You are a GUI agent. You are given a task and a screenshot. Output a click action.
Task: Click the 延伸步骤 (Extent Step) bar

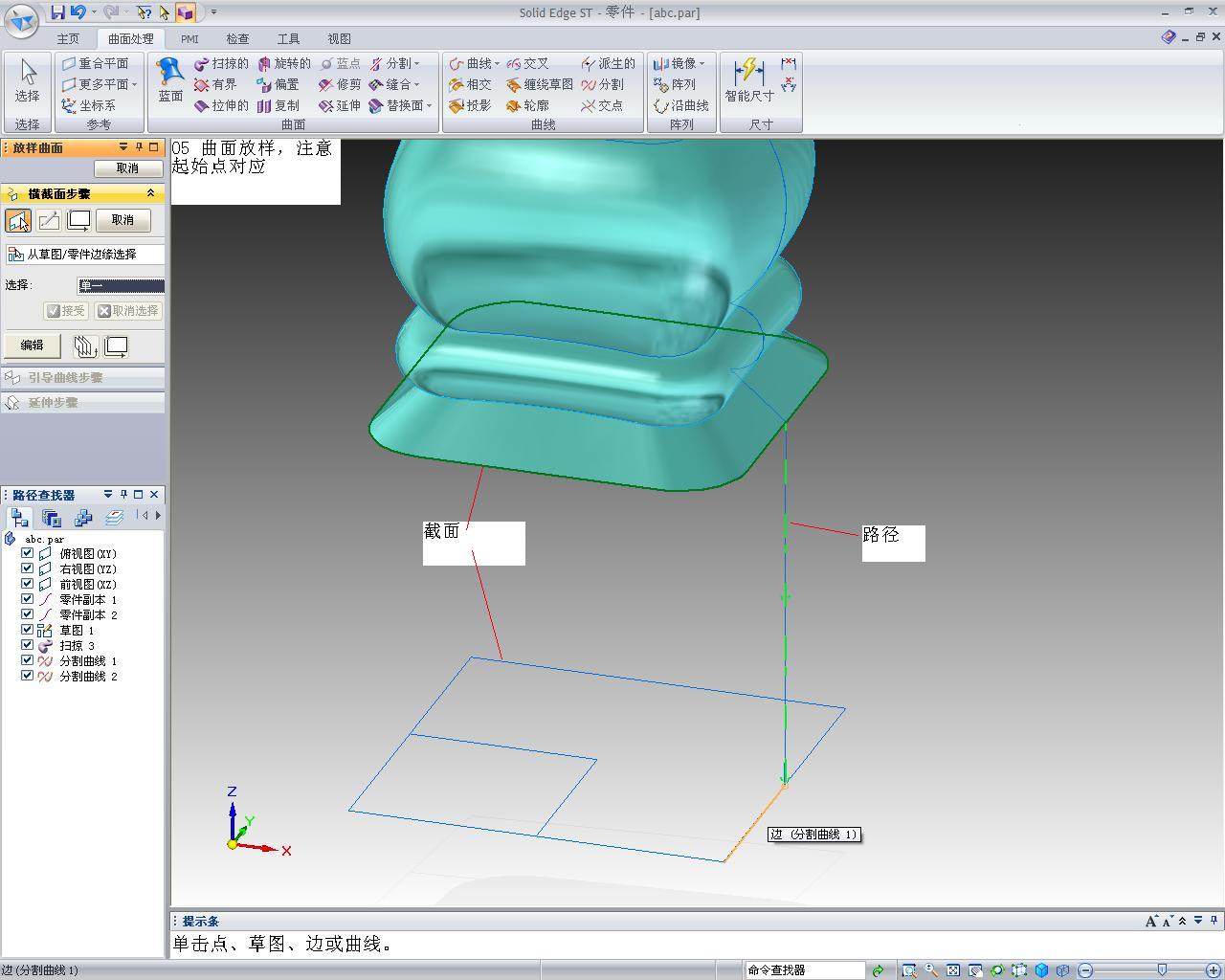click(x=82, y=403)
